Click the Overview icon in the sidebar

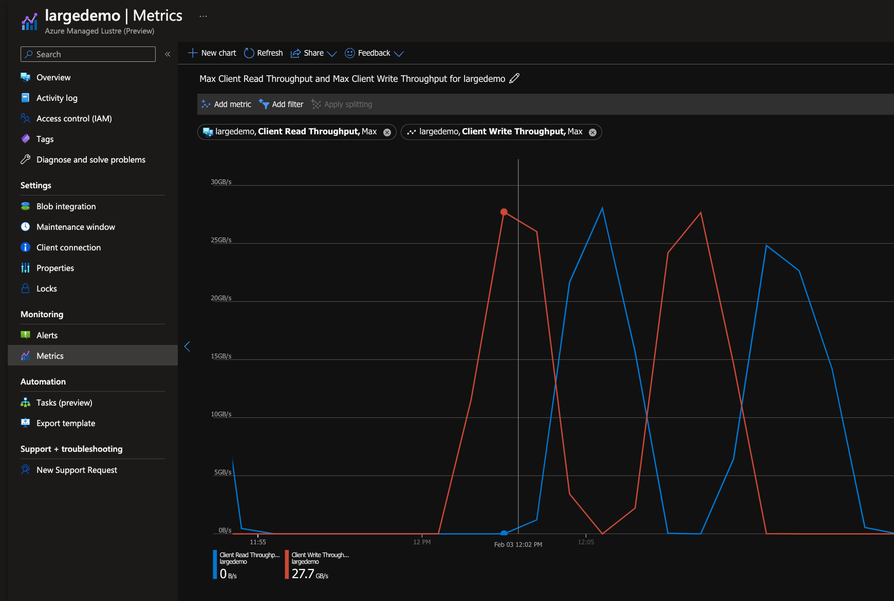[25, 78]
